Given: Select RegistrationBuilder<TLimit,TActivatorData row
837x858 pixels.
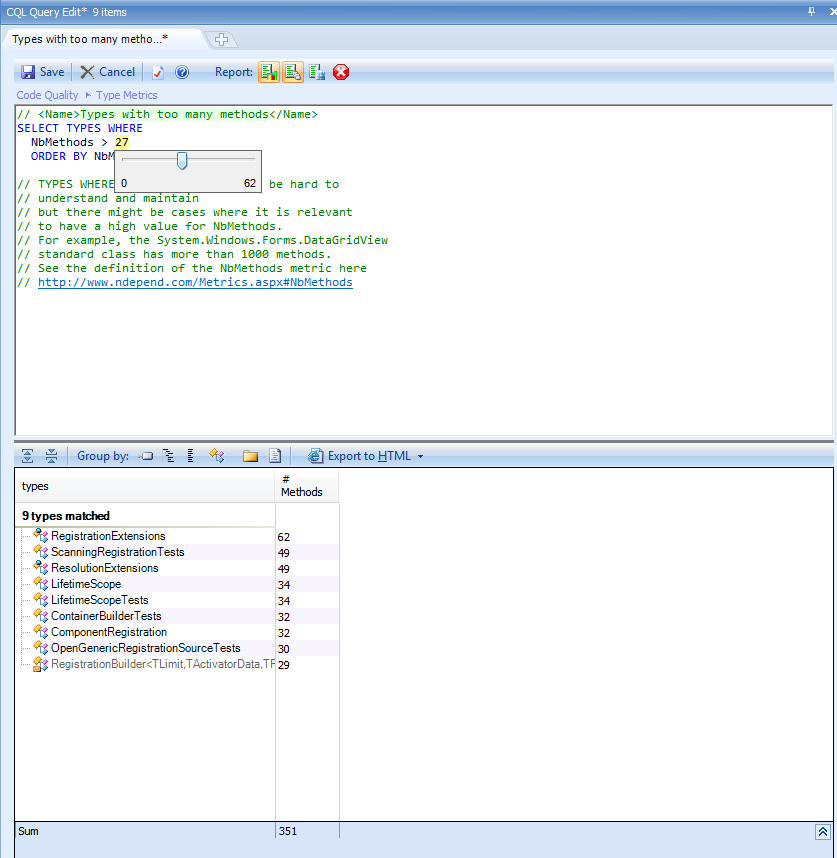Looking at the screenshot, I should (177, 664).
